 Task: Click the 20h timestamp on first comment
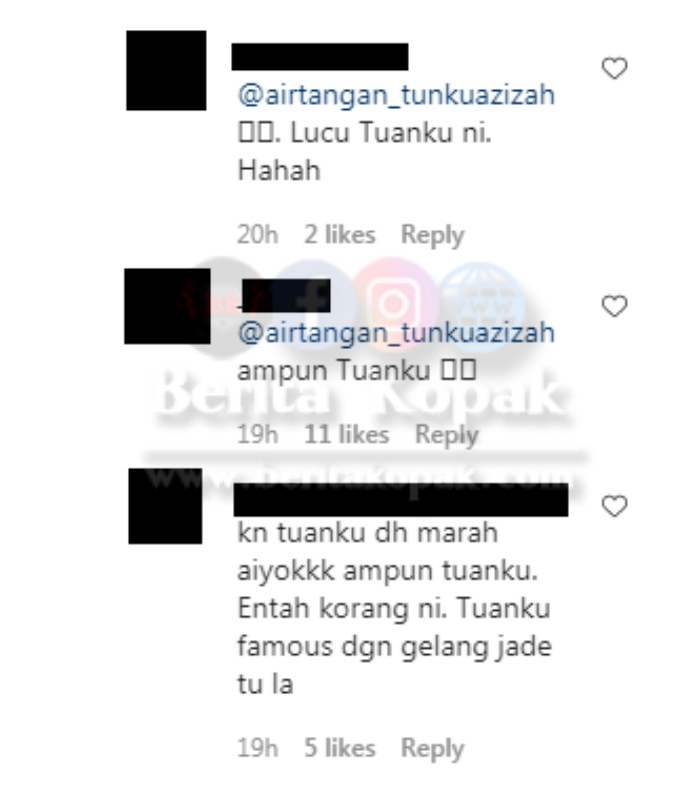[x=258, y=235]
